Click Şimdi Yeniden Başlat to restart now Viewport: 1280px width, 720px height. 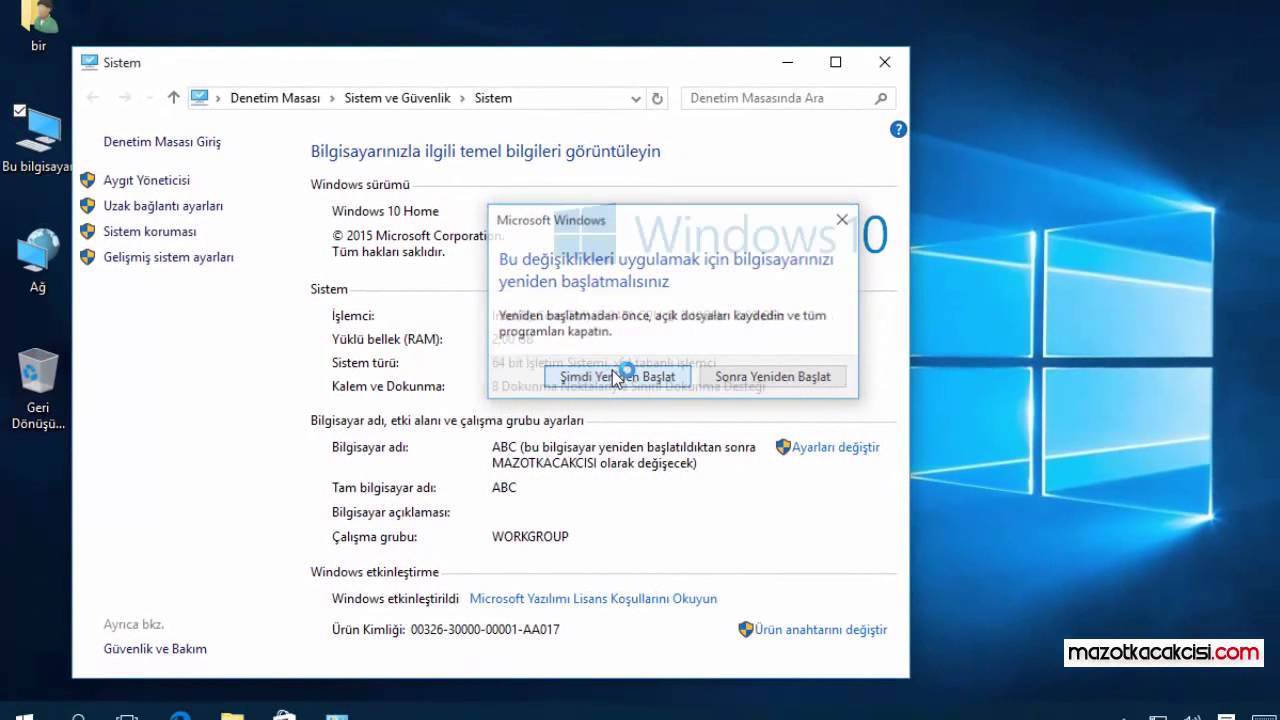[617, 377]
